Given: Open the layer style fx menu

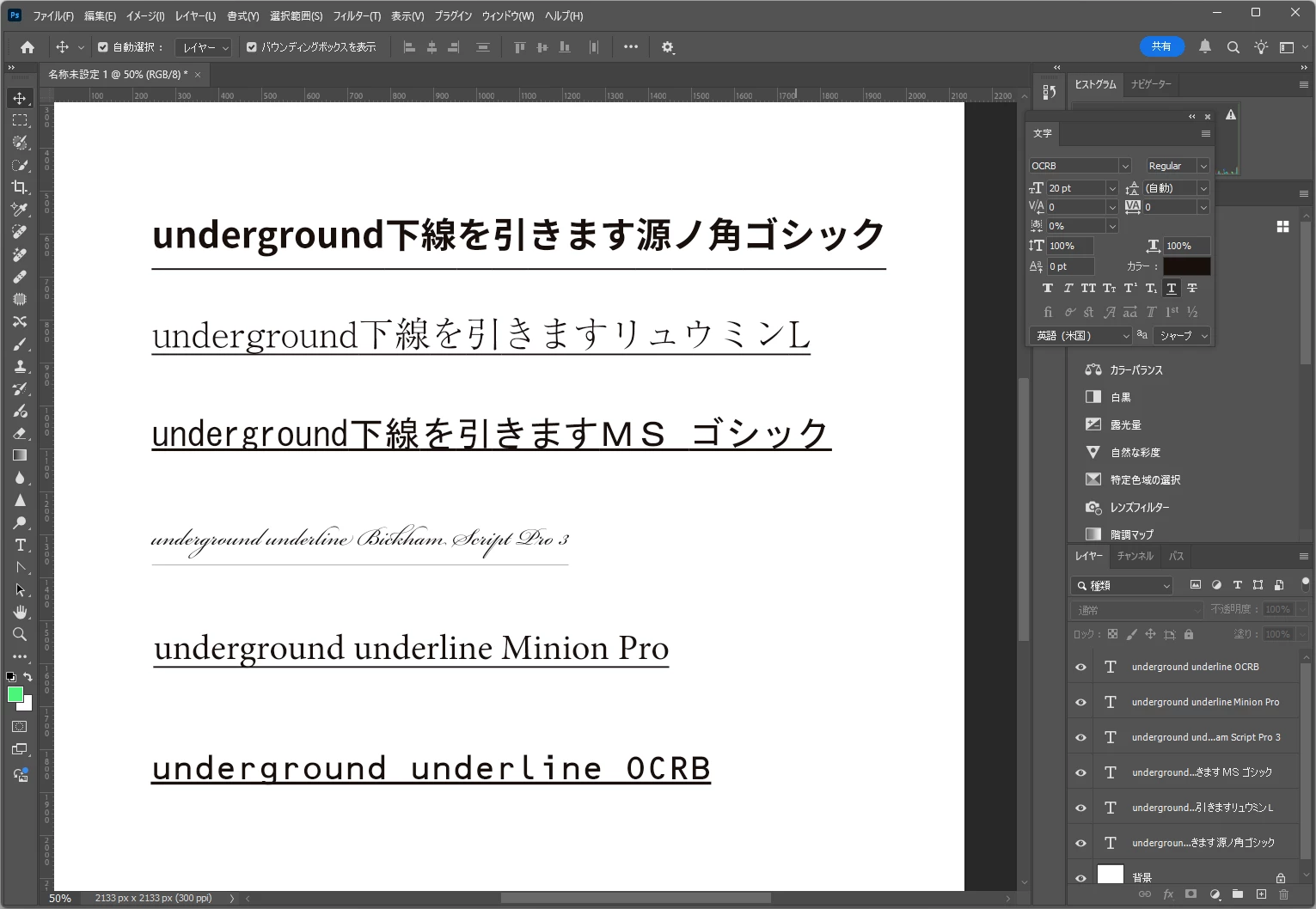Looking at the screenshot, I should click(1167, 894).
